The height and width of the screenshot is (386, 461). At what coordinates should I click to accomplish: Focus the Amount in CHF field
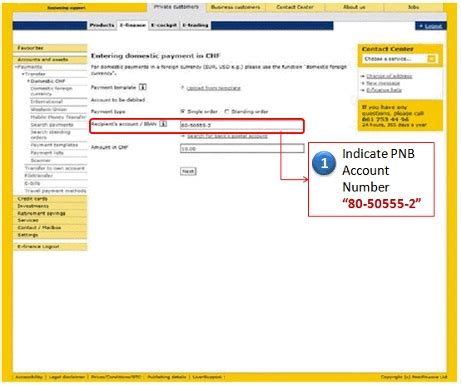242,148
